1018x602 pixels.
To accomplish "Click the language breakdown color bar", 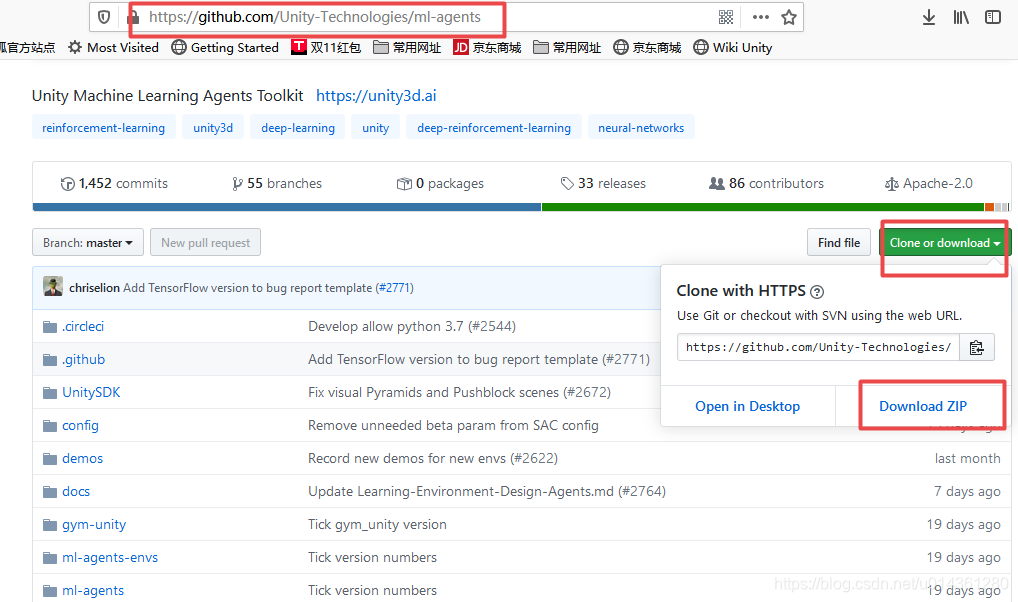I will (x=521, y=207).
